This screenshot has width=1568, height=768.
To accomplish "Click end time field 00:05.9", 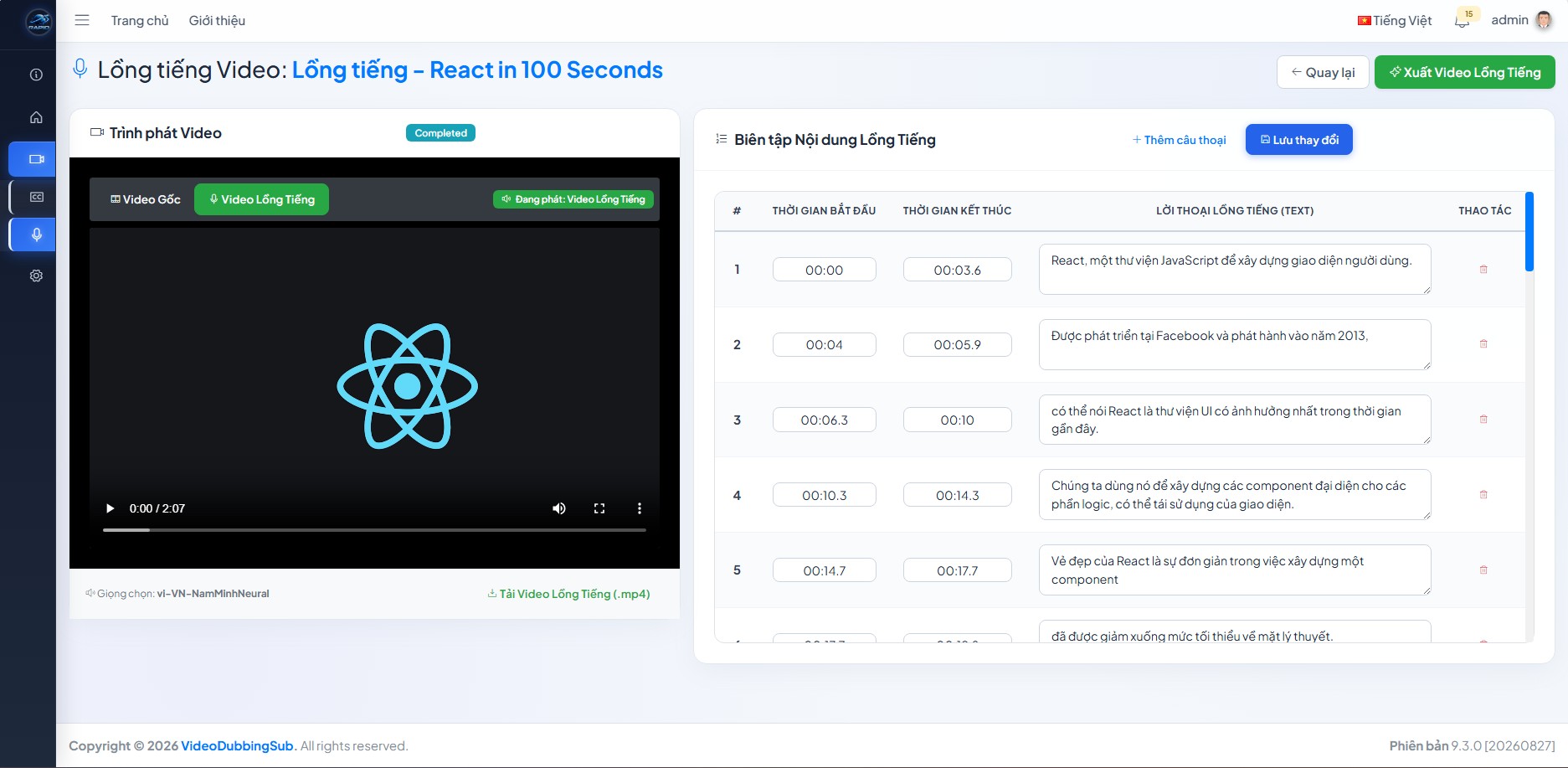I will point(958,345).
